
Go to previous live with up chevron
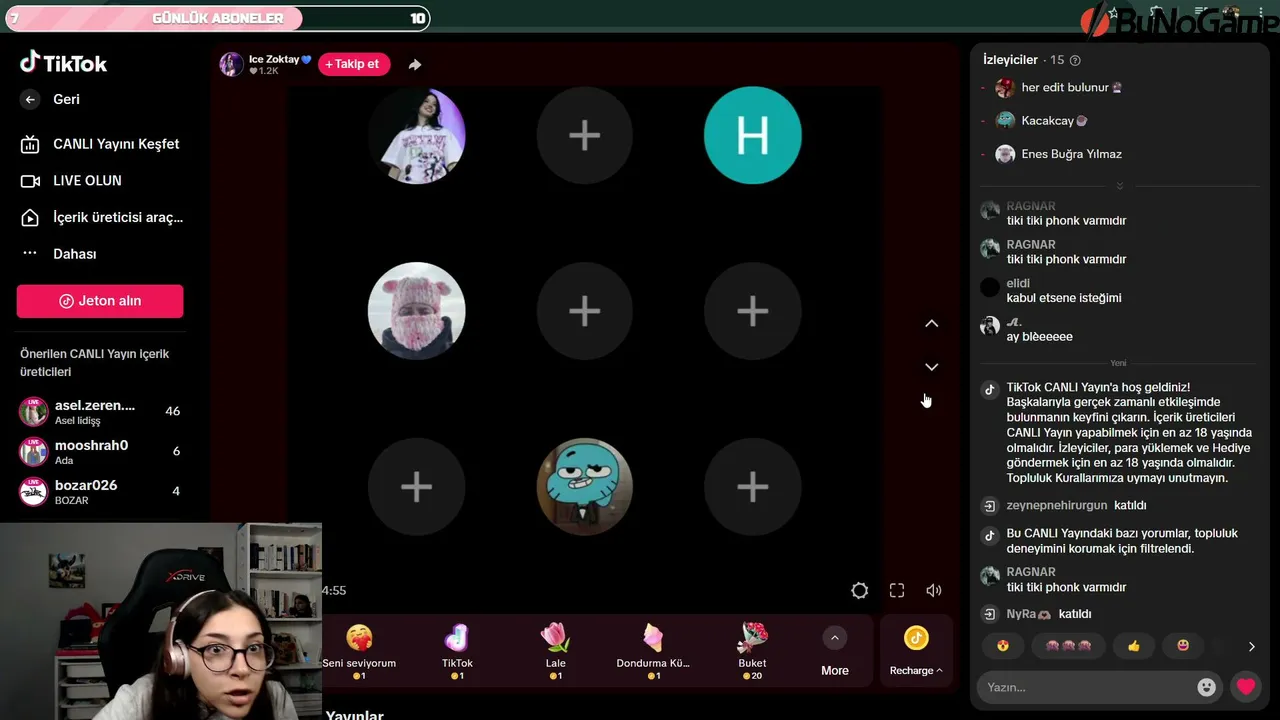931,323
